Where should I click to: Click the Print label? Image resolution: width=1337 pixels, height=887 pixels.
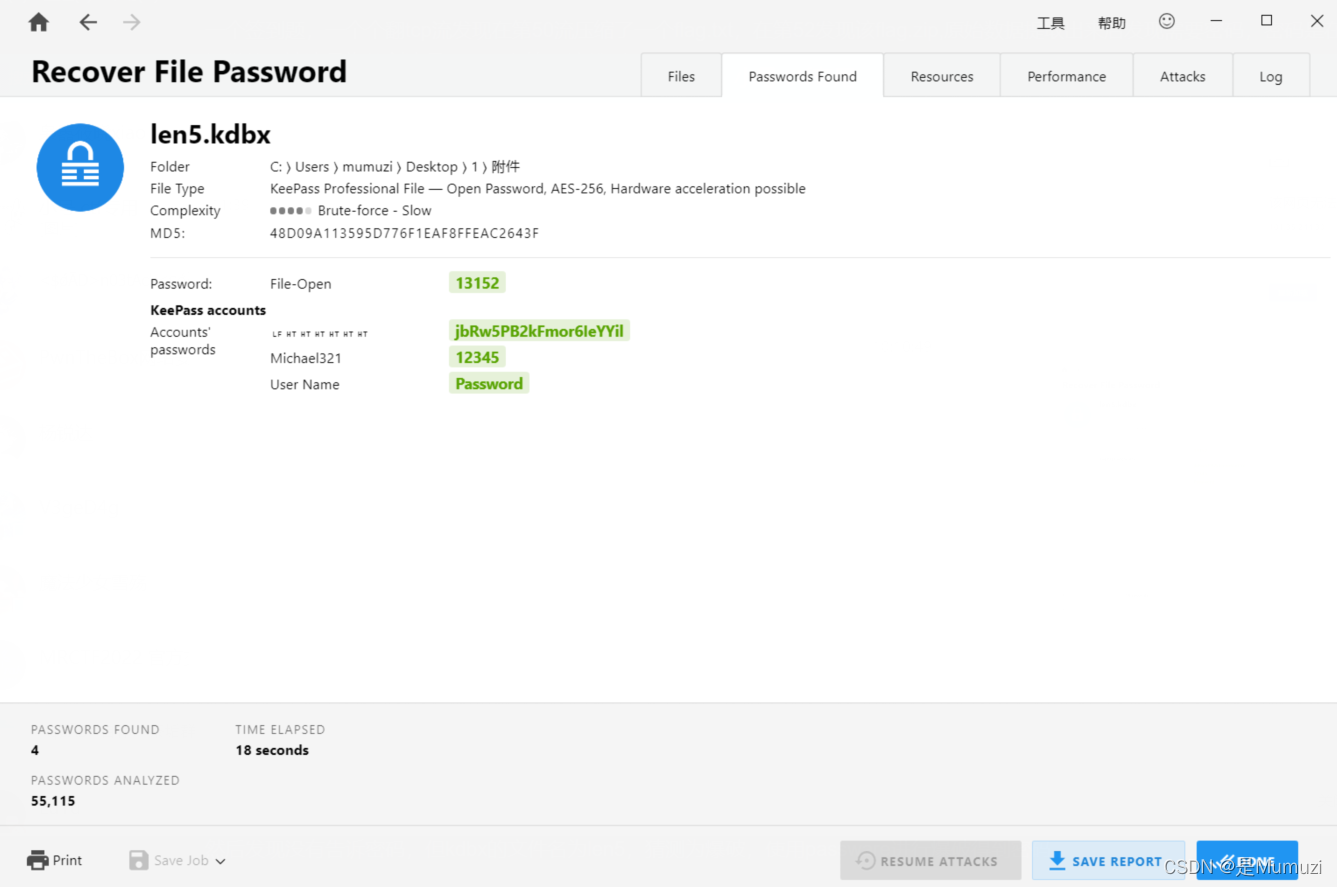pos(68,860)
